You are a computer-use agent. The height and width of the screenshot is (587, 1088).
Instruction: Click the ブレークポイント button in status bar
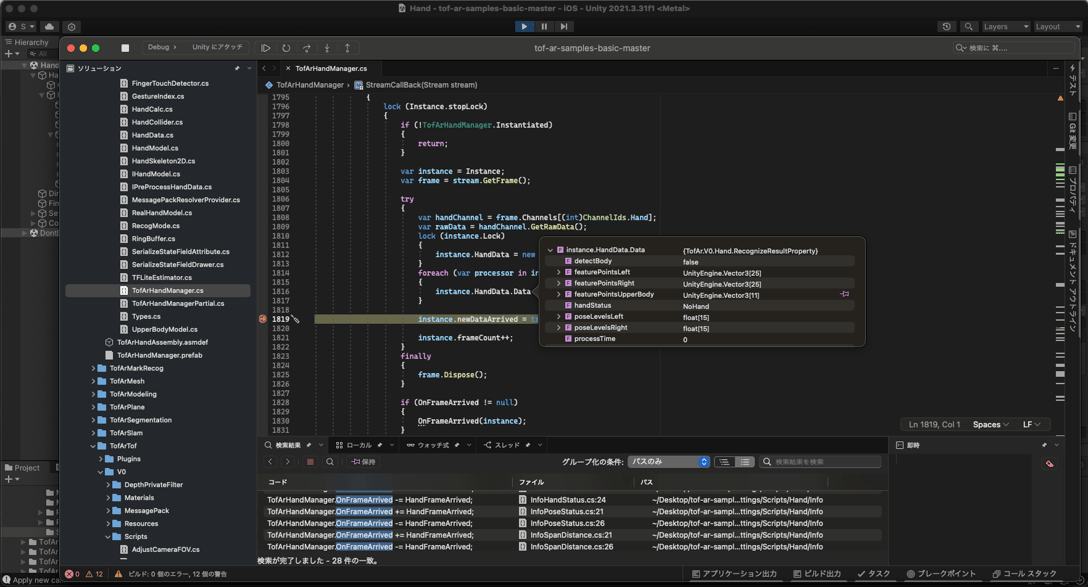[x=940, y=574]
